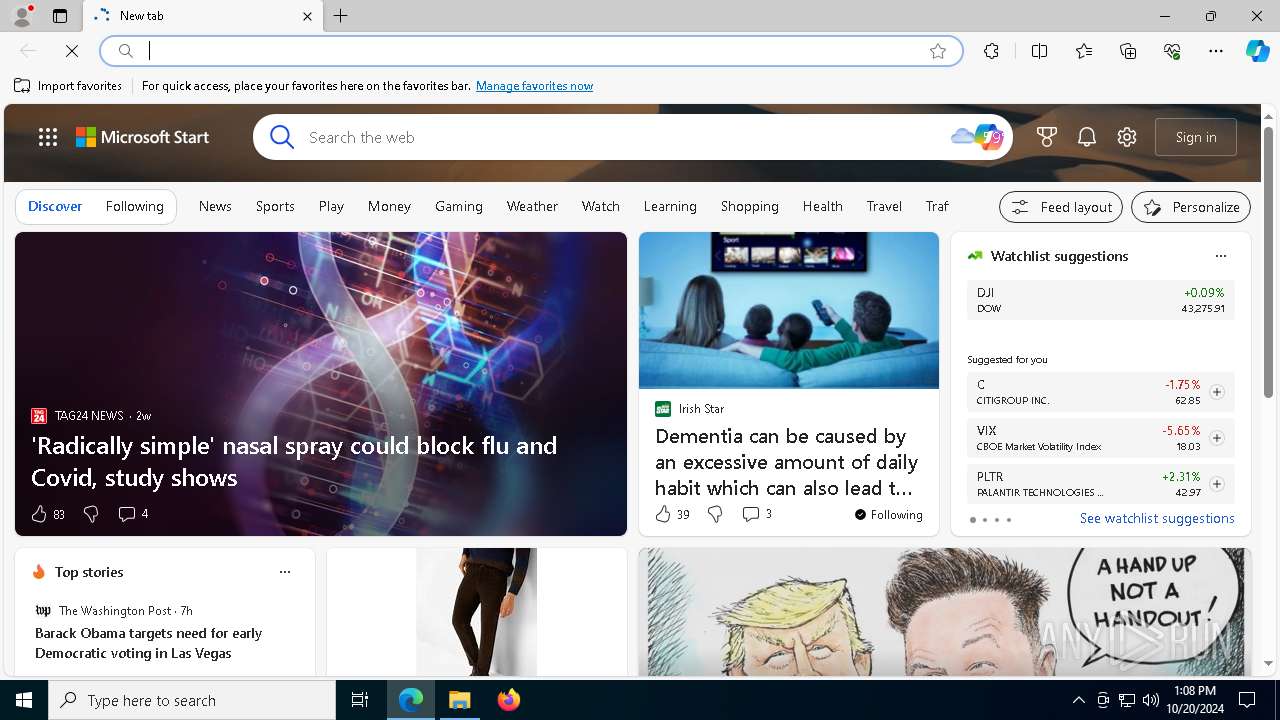The height and width of the screenshot is (720, 1280).
Task: Add this page to favorites star
Action: 938,51
